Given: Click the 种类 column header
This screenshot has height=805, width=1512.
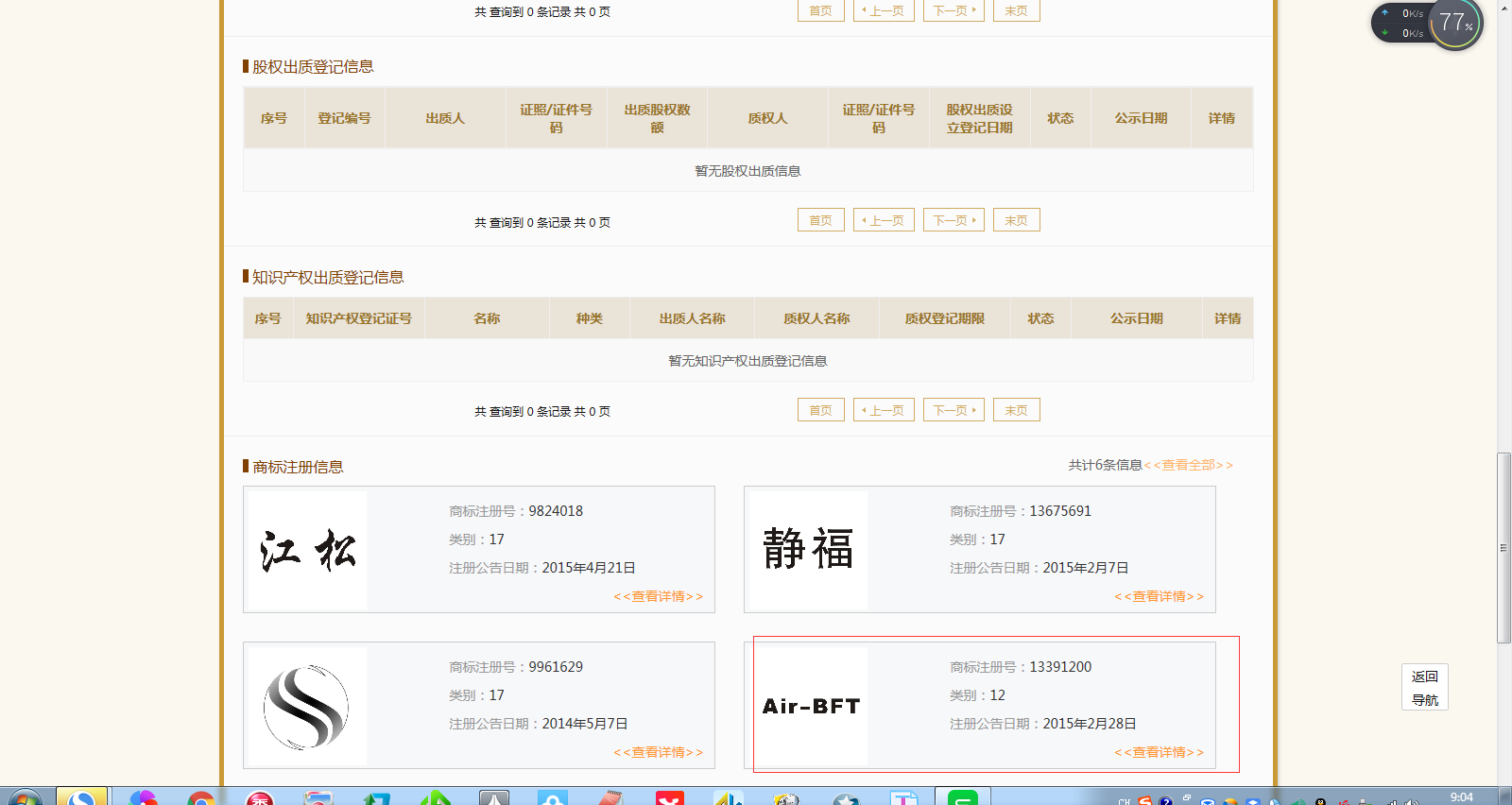Looking at the screenshot, I should 590,318.
